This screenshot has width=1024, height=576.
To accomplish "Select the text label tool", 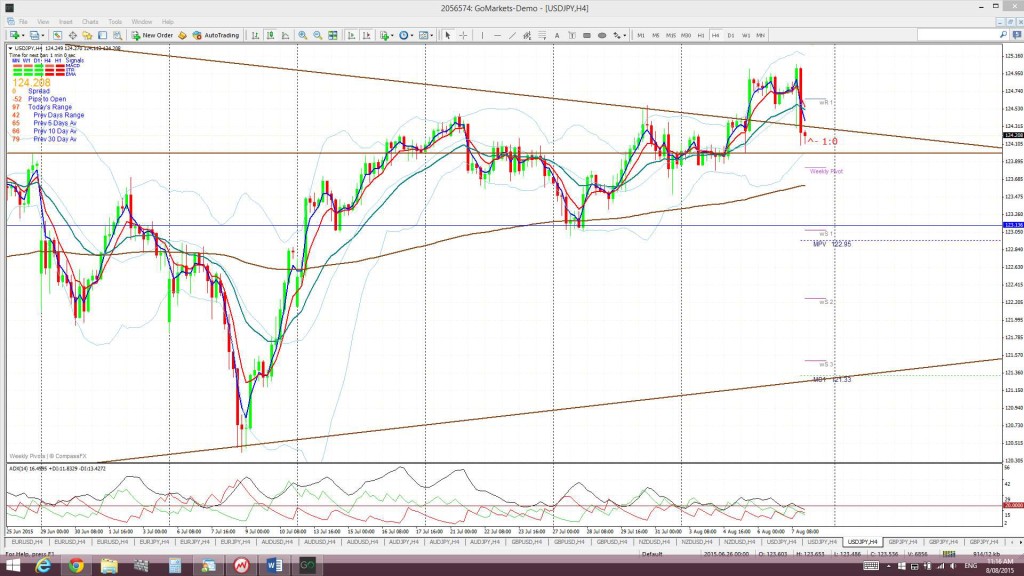I will [x=572, y=35].
